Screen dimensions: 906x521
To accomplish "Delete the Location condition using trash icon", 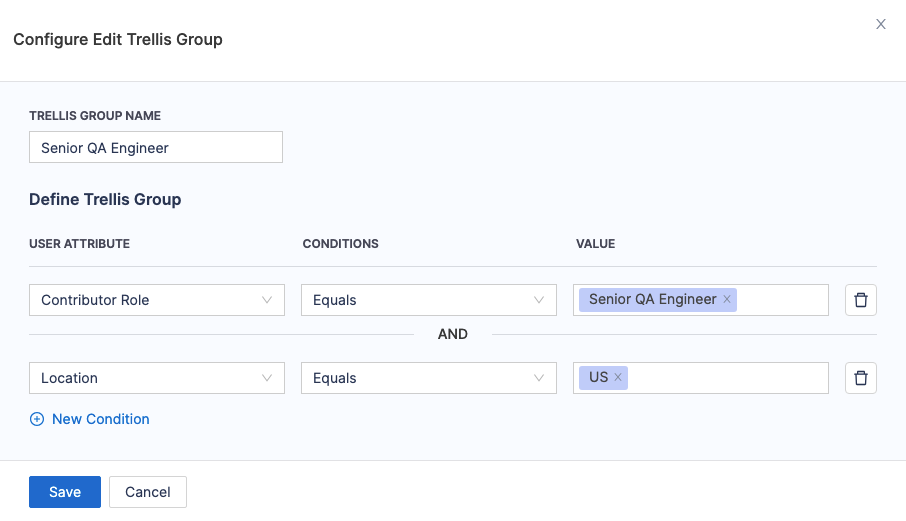I will [x=860, y=378].
